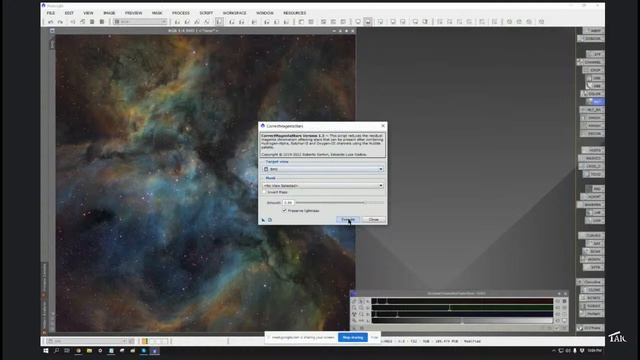Toggle the Invert mask checkbox
The image size is (640, 360).
[x=264, y=192]
